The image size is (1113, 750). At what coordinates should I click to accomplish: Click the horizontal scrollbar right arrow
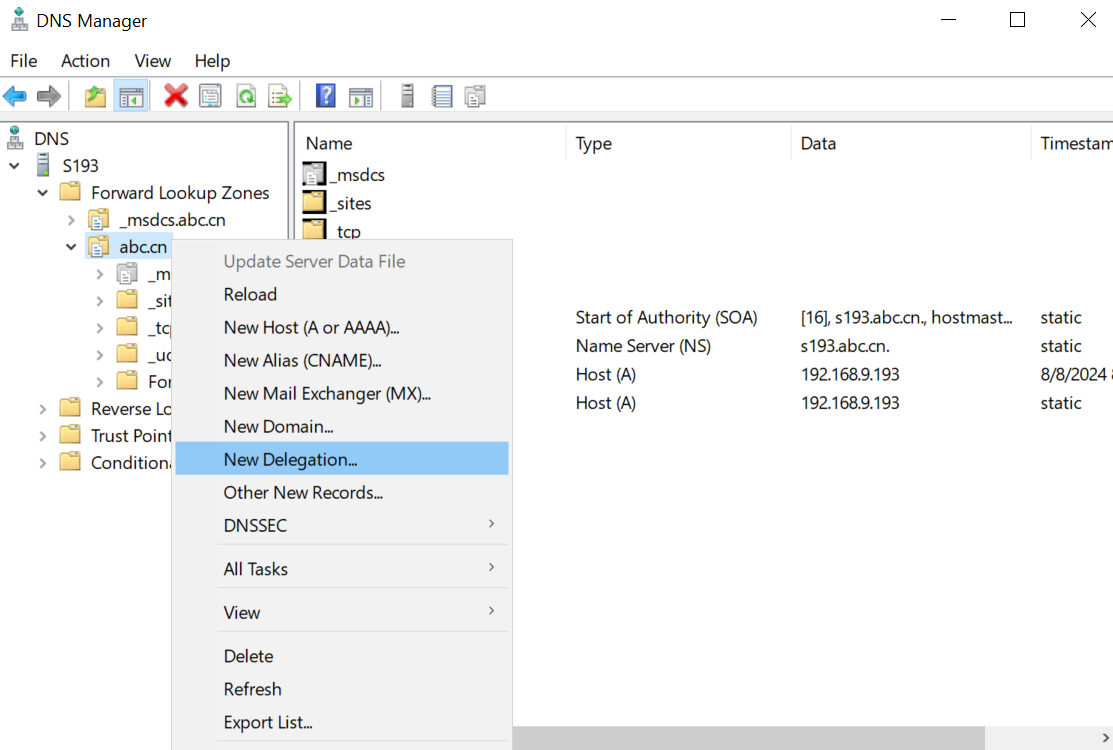tap(1104, 738)
